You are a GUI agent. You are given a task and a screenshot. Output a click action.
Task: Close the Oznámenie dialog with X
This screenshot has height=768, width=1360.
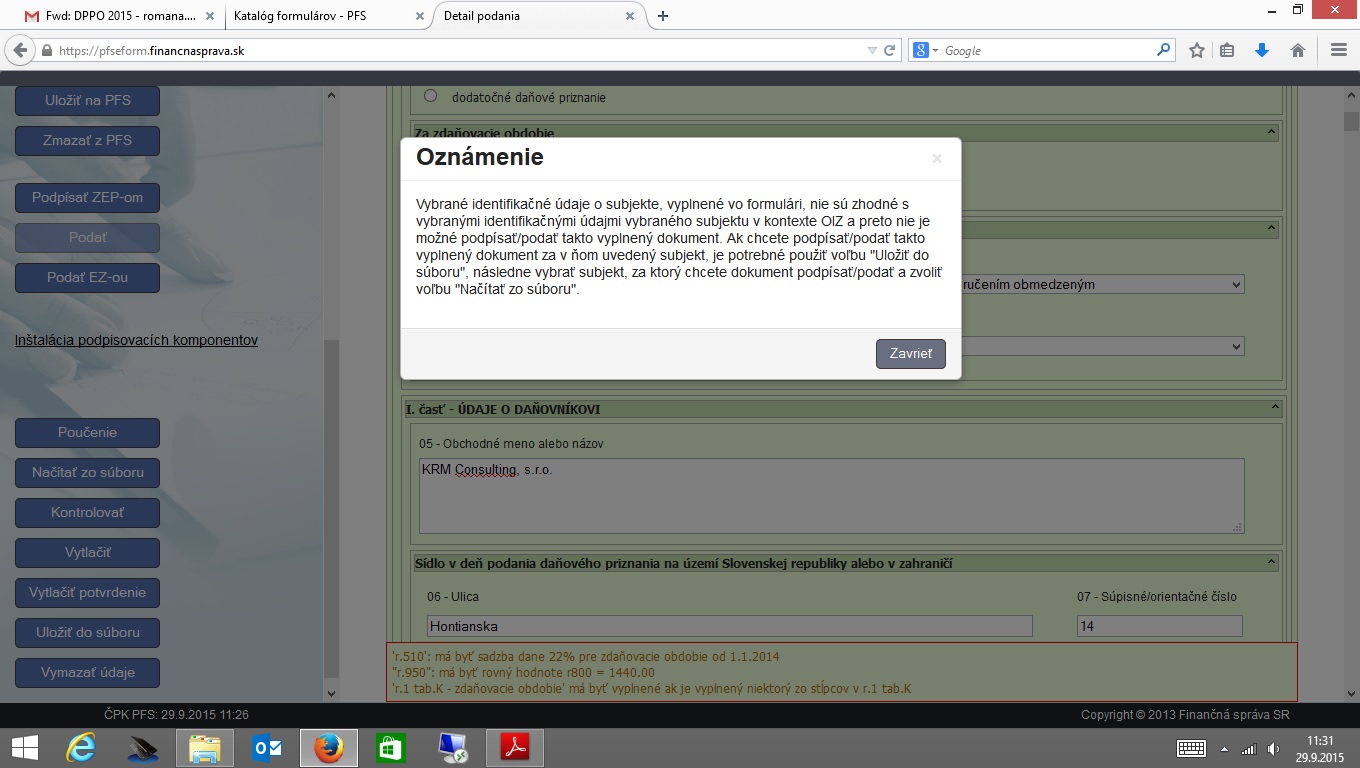[937, 158]
